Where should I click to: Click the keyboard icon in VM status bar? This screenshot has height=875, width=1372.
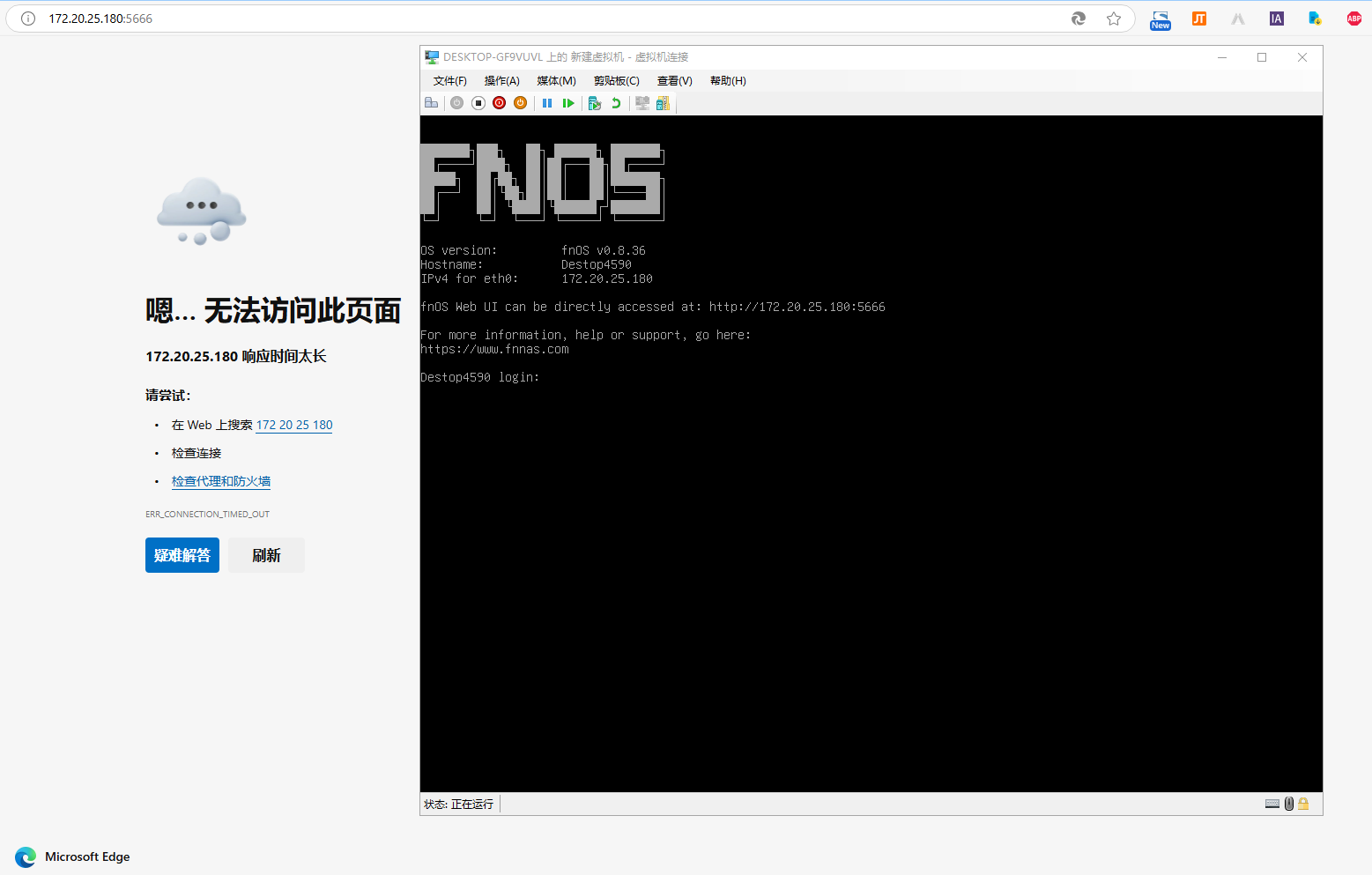coord(1272,804)
